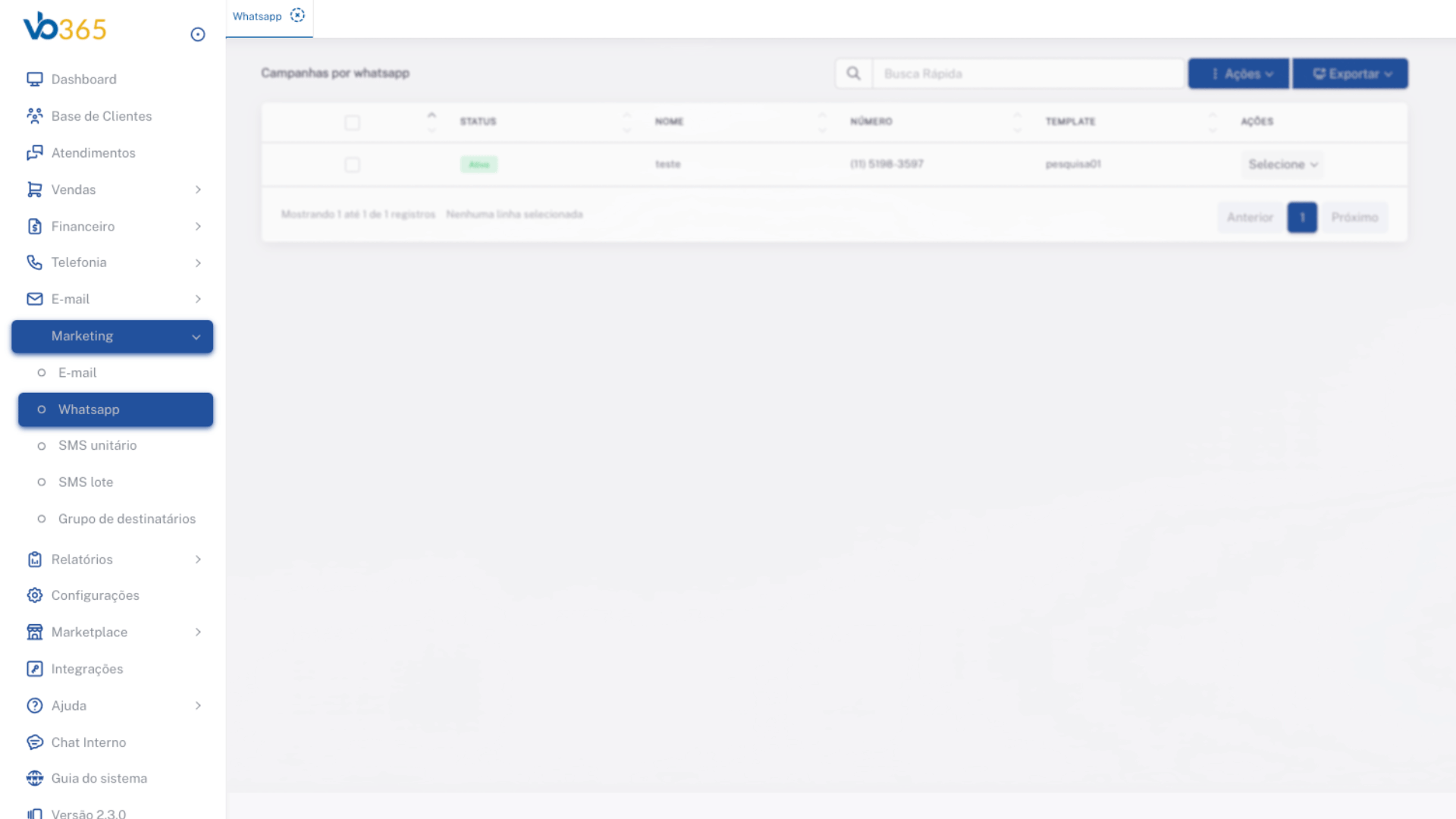This screenshot has height=819, width=1456.
Task: Expand the E-mail main menu chevron
Action: point(198,299)
